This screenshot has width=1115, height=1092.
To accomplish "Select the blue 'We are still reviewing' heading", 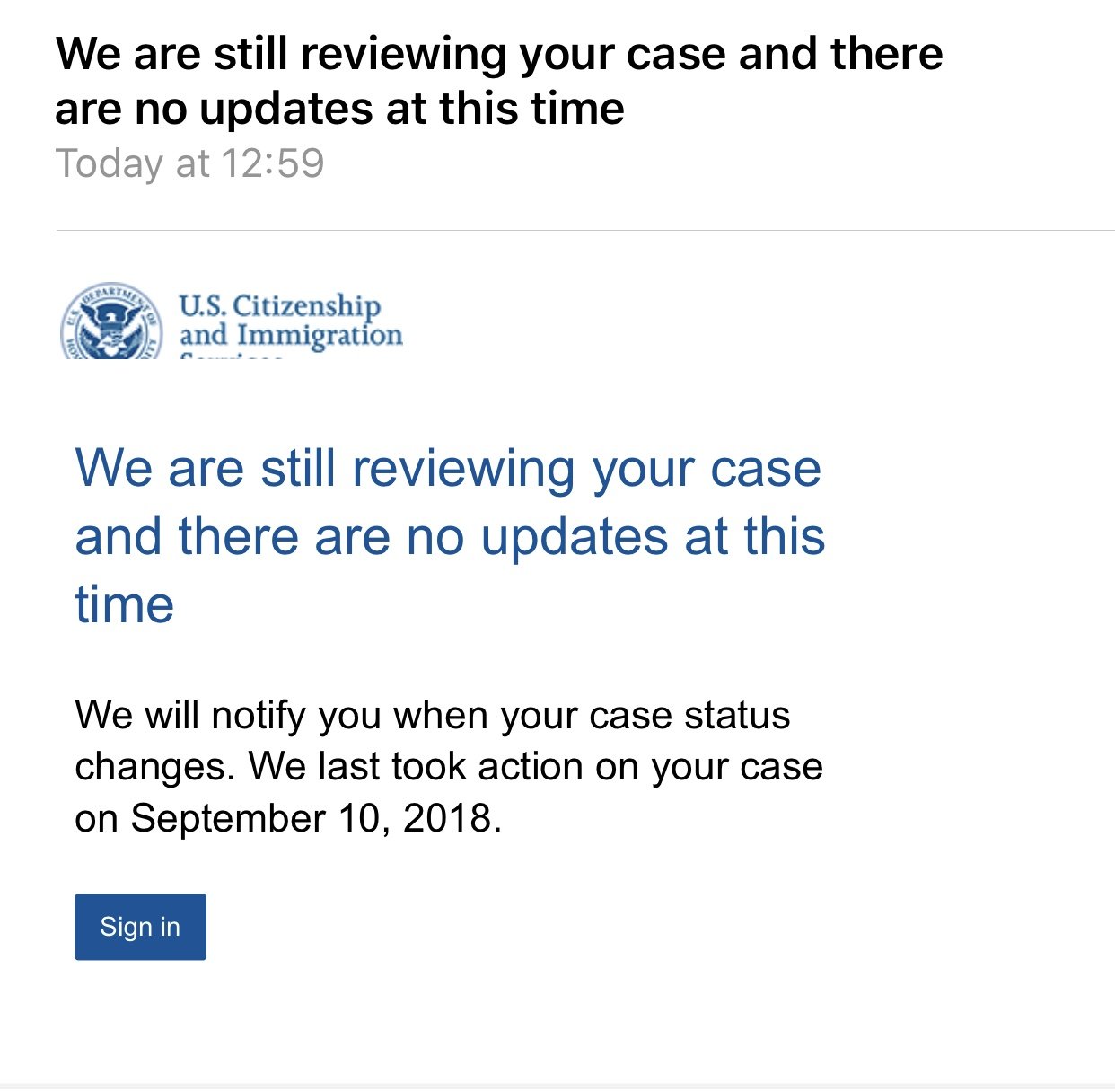I will (x=449, y=535).
